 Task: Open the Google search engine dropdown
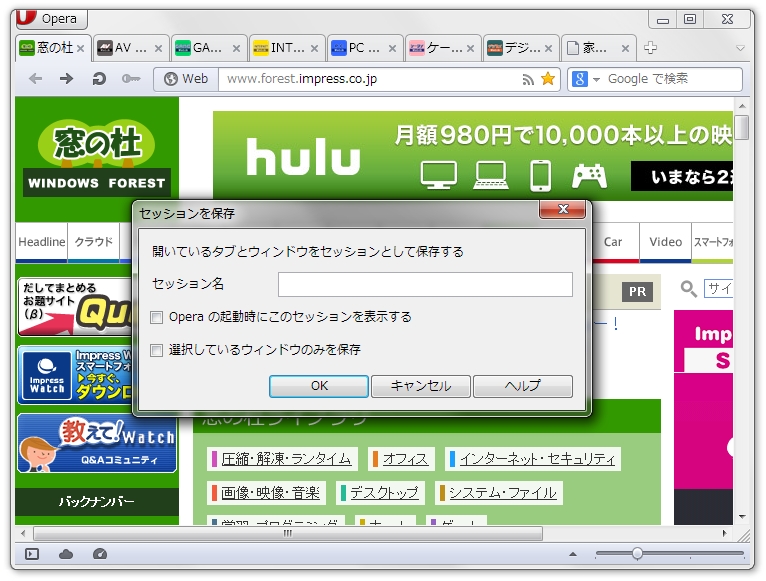click(585, 79)
